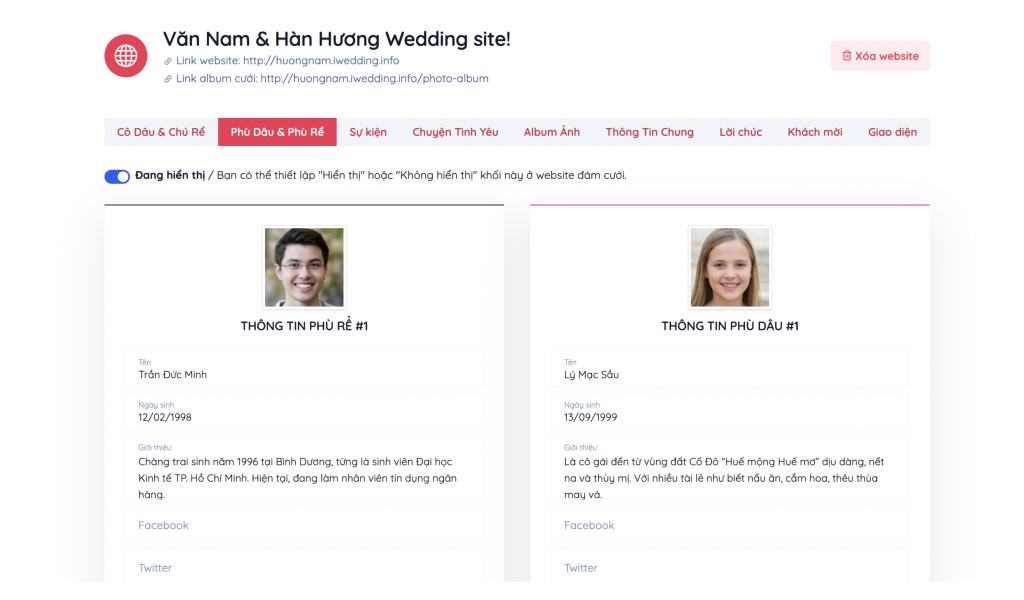Click the link icon before Link album cưới
Screen dimensions: 1024x600
pyautogui.click(x=166, y=78)
